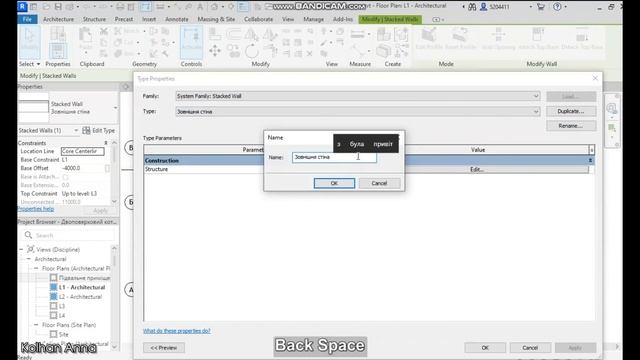Click the Default 3D View house icon
The height and width of the screenshot is (360, 640).
pyautogui.click(x=214, y=7)
